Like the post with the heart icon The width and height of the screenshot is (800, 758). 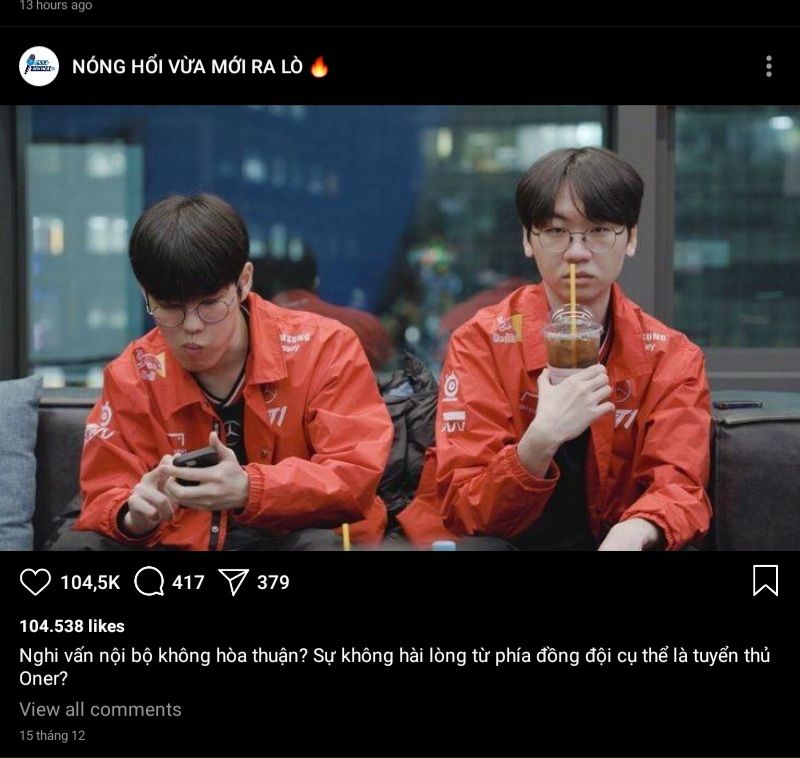tap(35, 582)
